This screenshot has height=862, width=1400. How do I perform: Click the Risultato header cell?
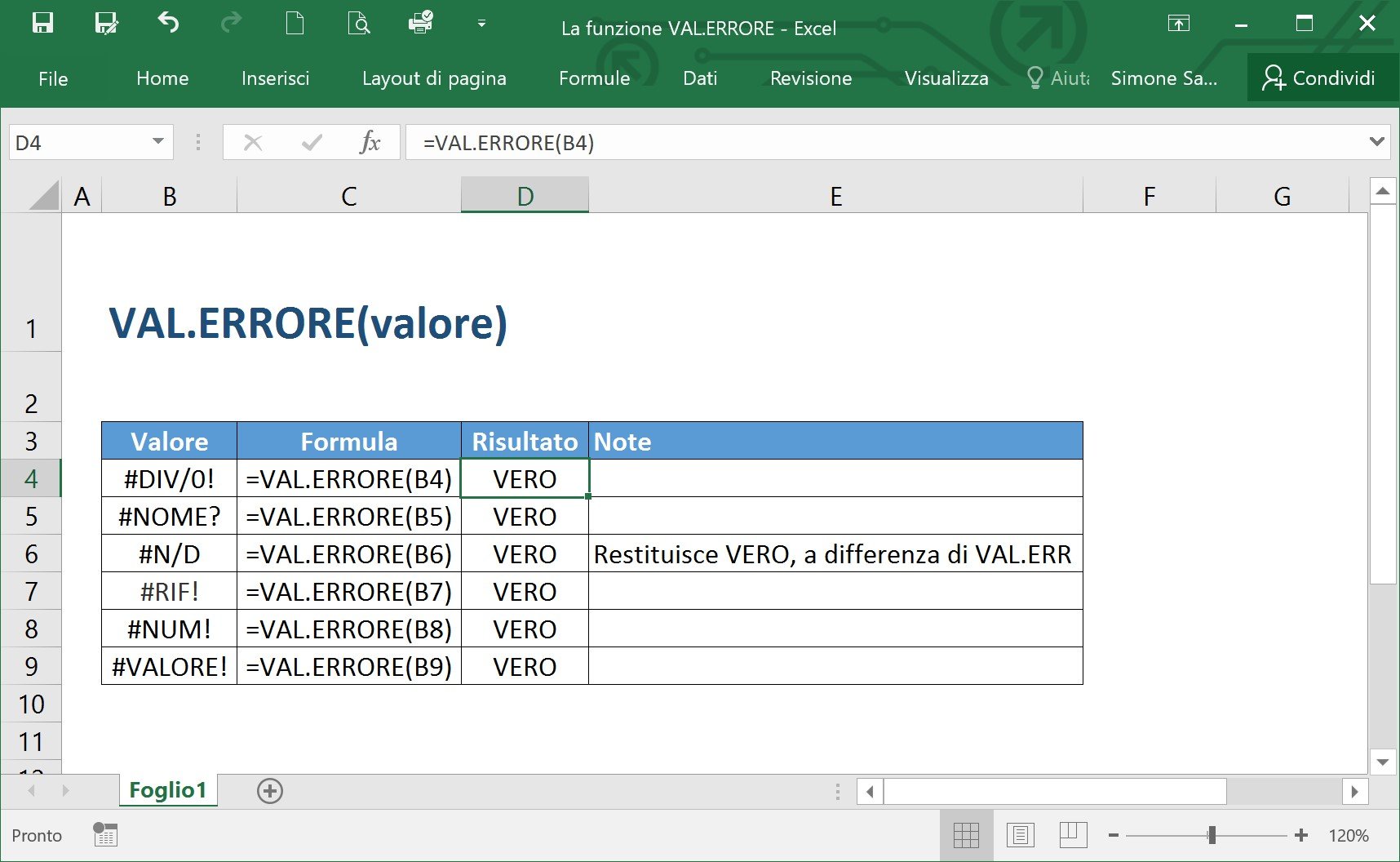[525, 441]
